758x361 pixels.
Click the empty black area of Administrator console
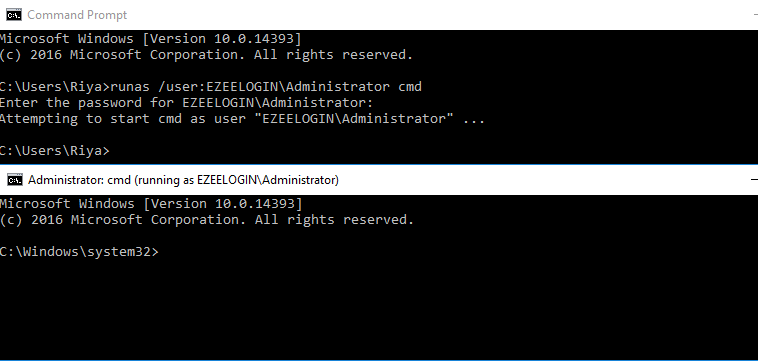tap(379, 309)
